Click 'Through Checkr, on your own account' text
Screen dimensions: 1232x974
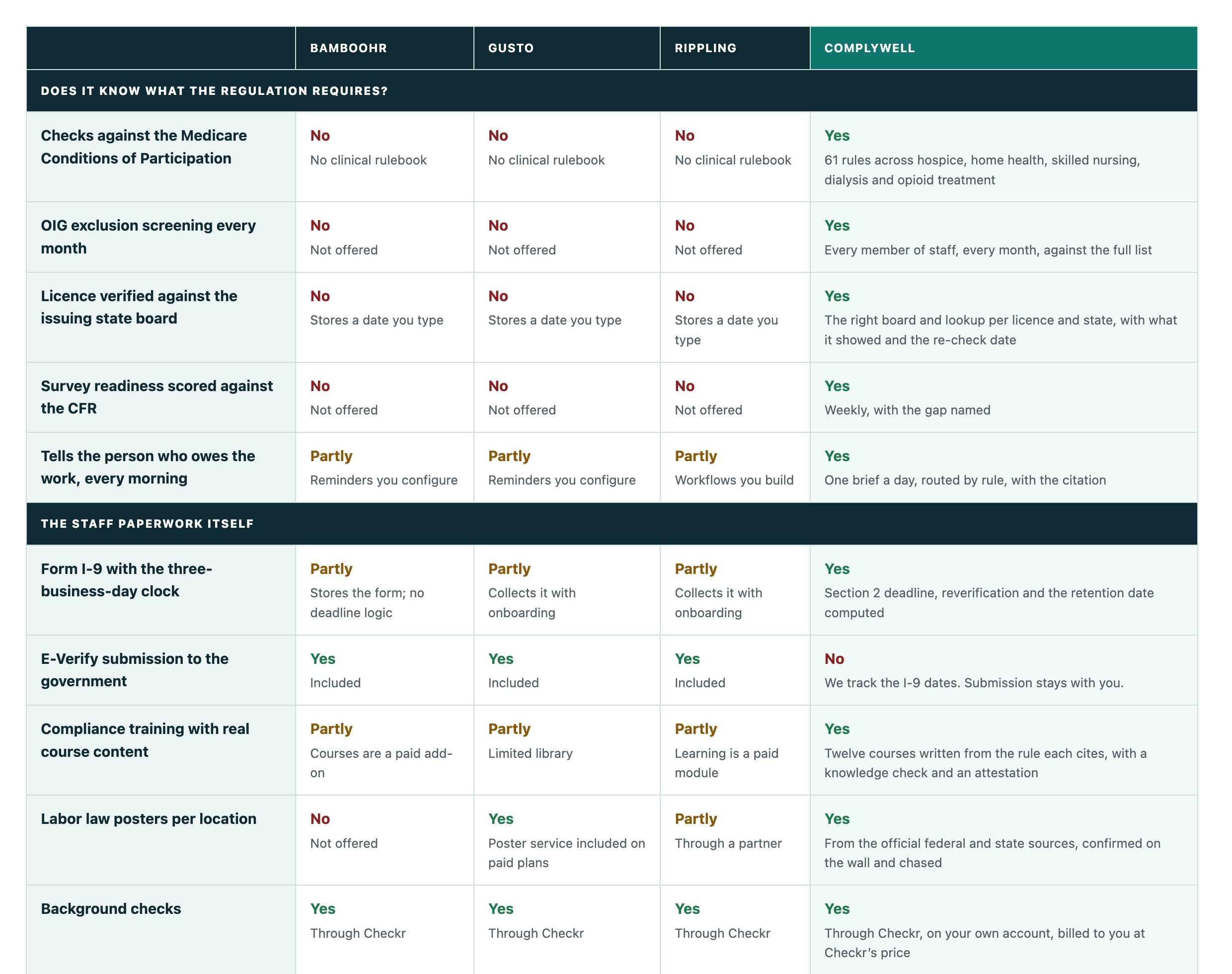click(984, 943)
